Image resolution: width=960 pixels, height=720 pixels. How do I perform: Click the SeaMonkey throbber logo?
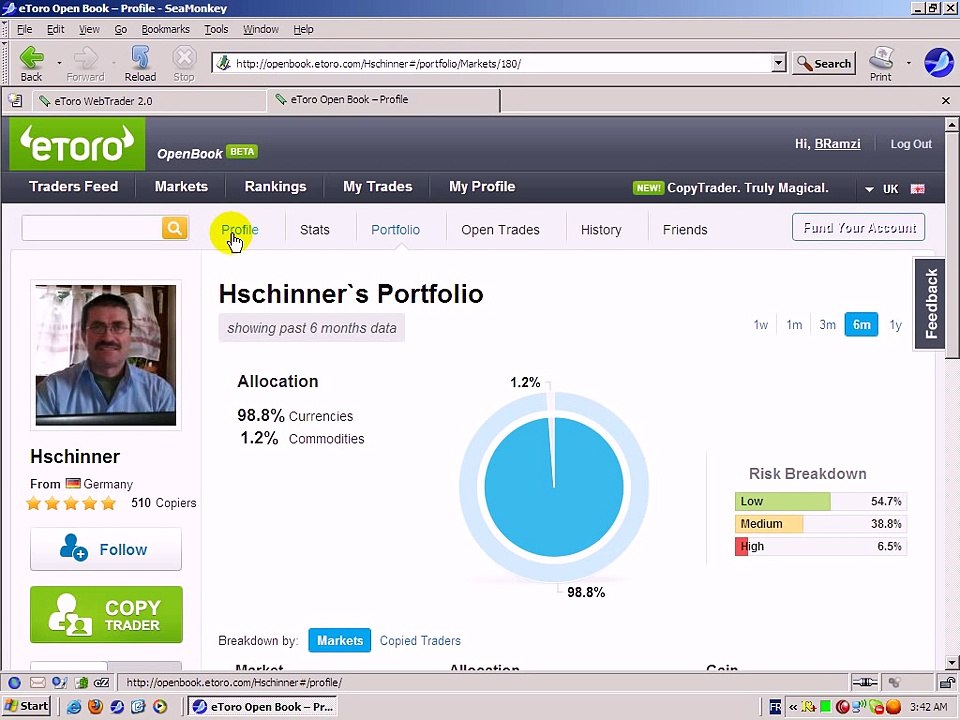click(938, 63)
